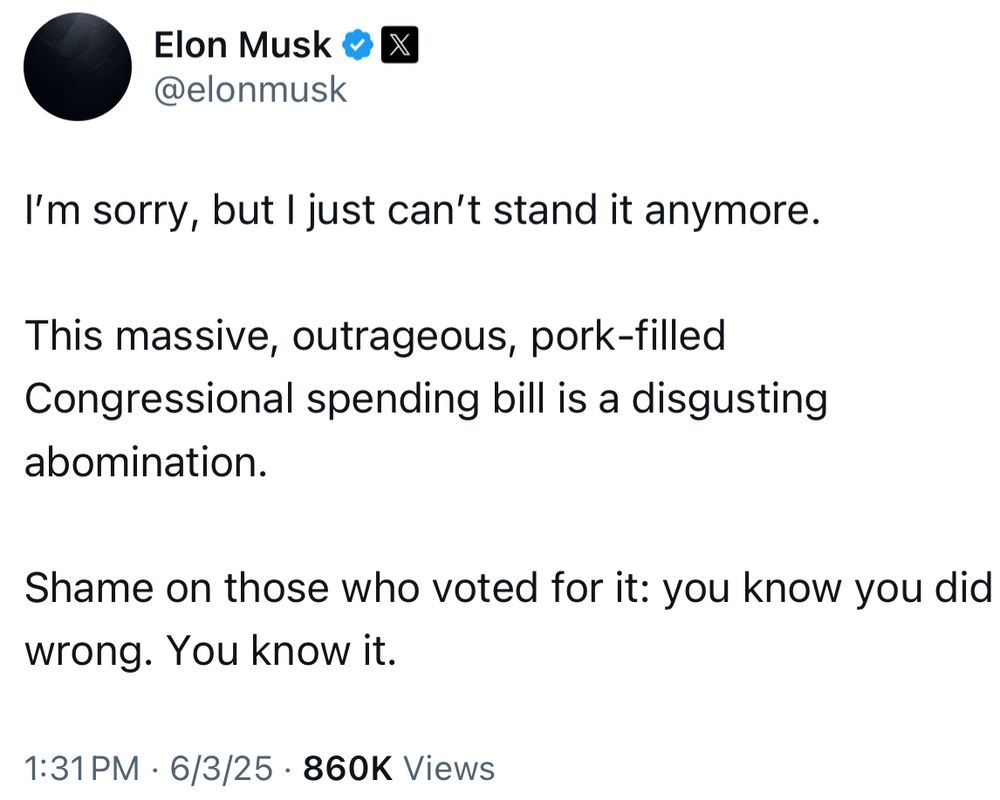Click the "Shame on those who voted" text
The height and width of the screenshot is (800, 1000).
(x=281, y=587)
